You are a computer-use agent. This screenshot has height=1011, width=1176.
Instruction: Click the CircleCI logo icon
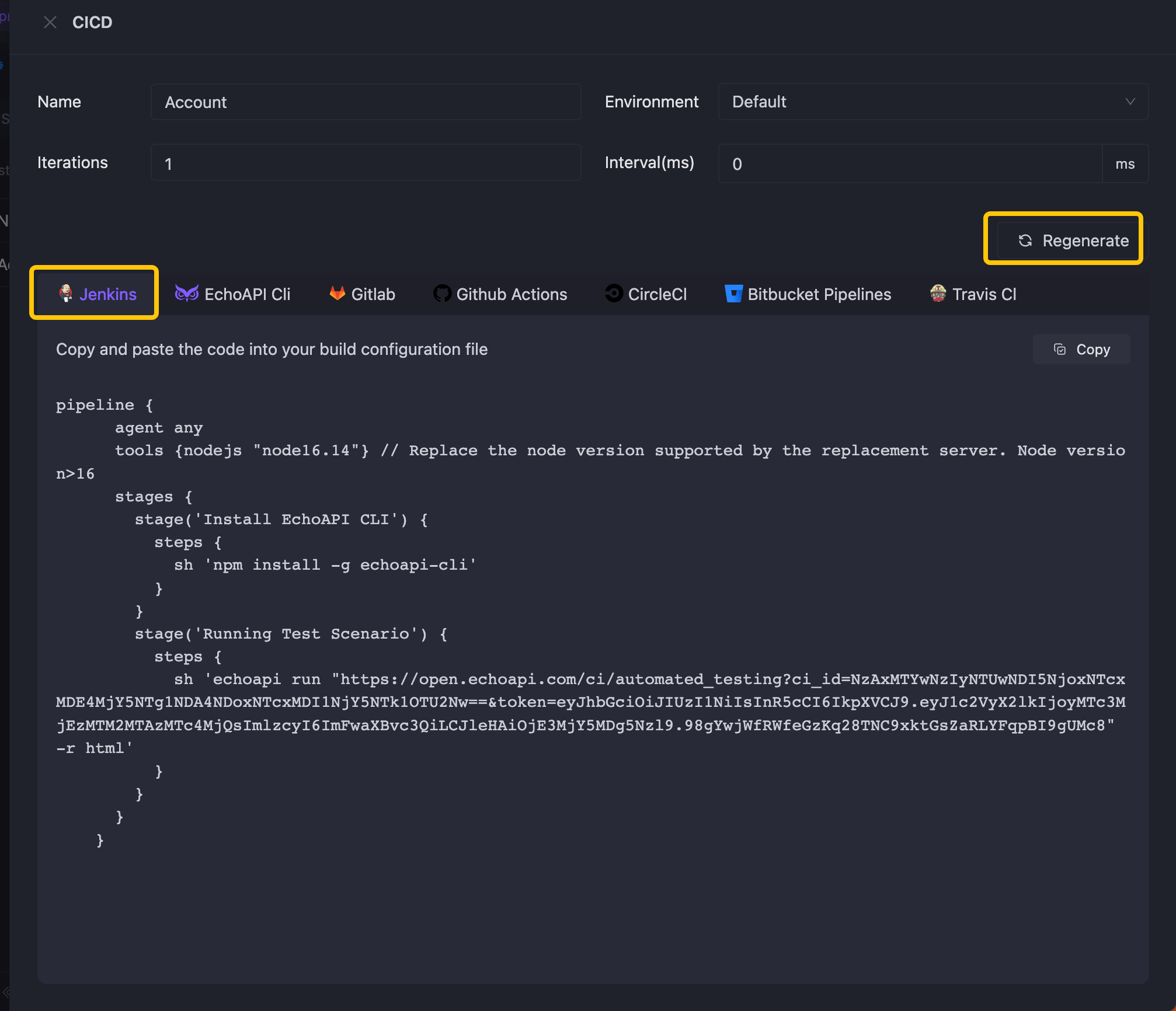point(614,293)
